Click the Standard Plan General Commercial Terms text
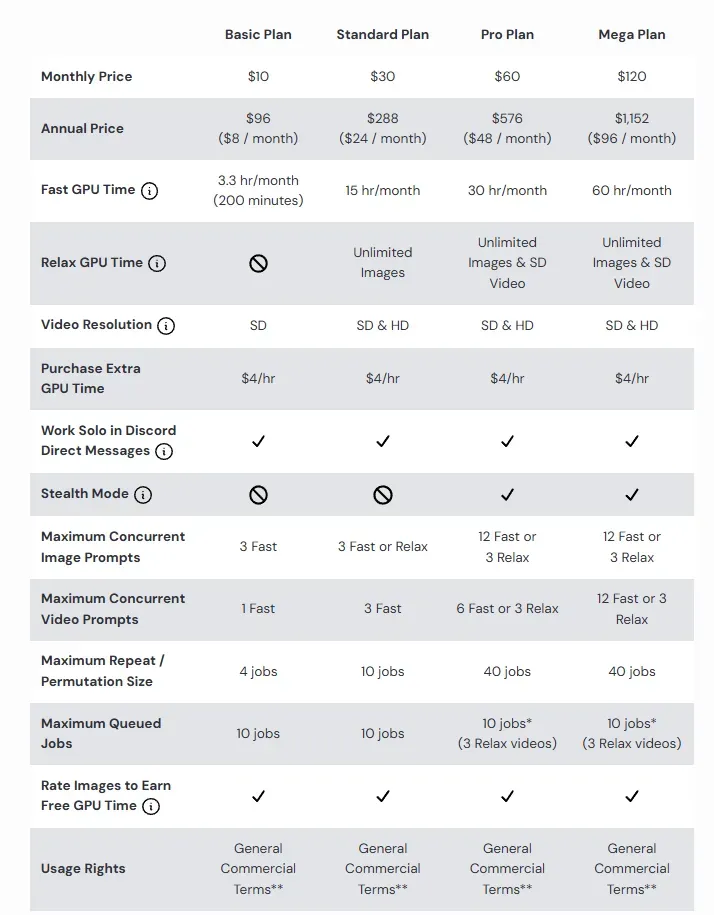714x915 pixels. pyautogui.click(x=383, y=868)
